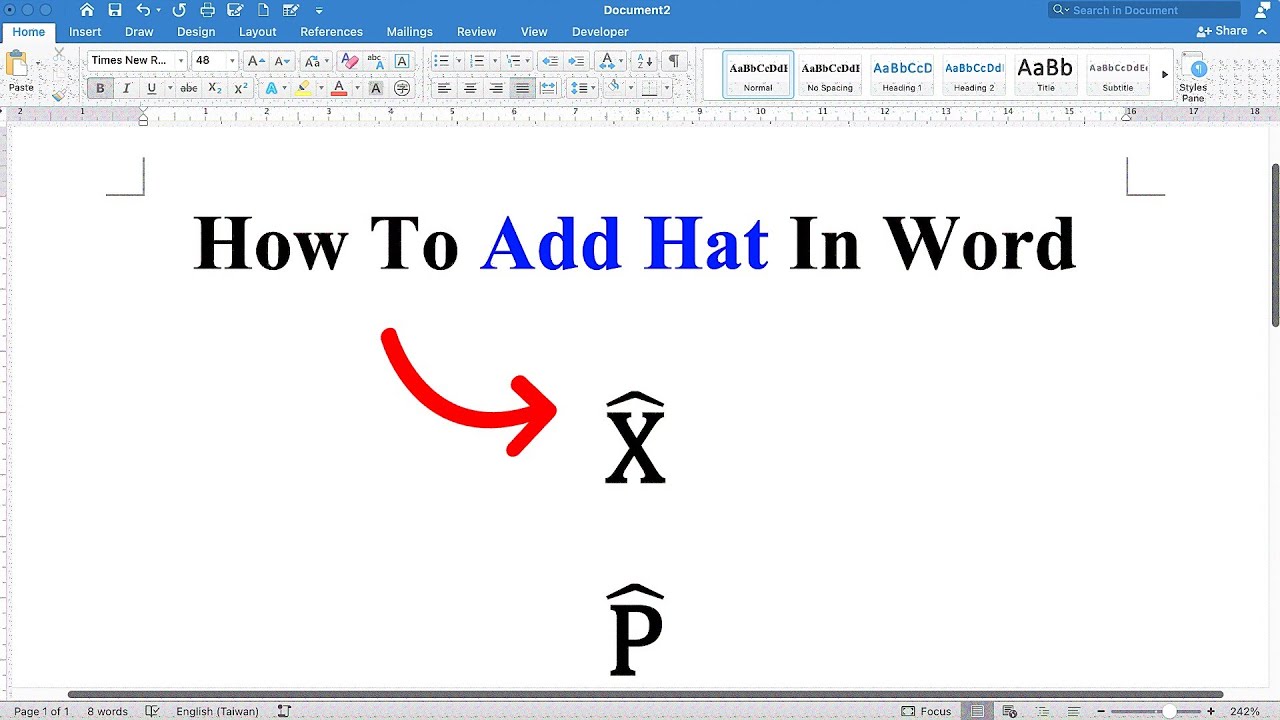Align text left
The height and width of the screenshot is (720, 1280).
[444, 89]
